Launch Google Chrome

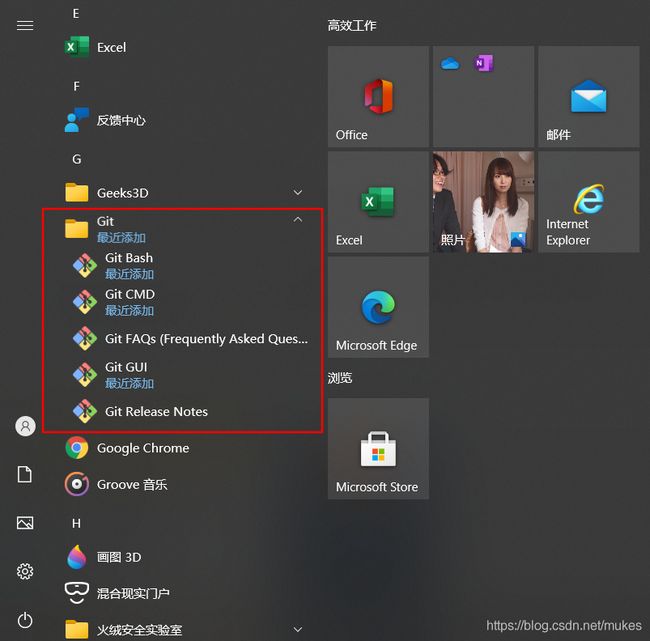pyautogui.click(x=181, y=448)
